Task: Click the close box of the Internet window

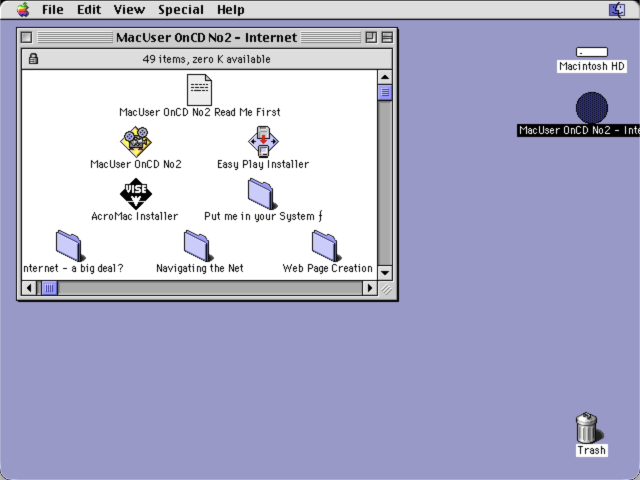Action: coord(27,37)
